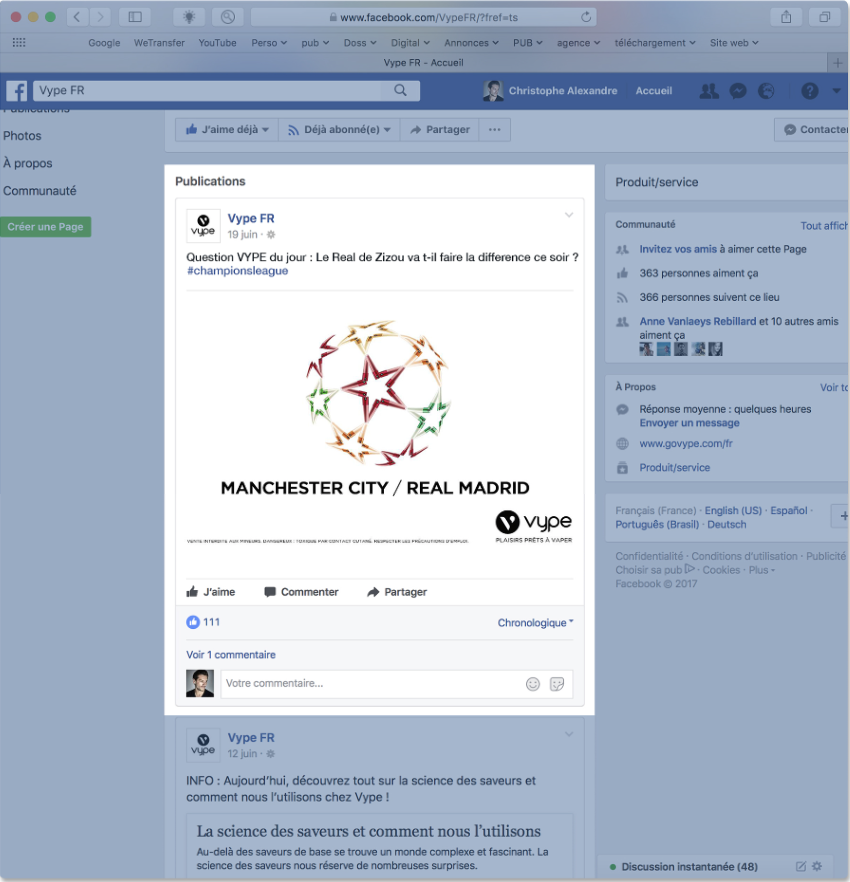Open the Voir 1 commentaire link

click(x=231, y=655)
